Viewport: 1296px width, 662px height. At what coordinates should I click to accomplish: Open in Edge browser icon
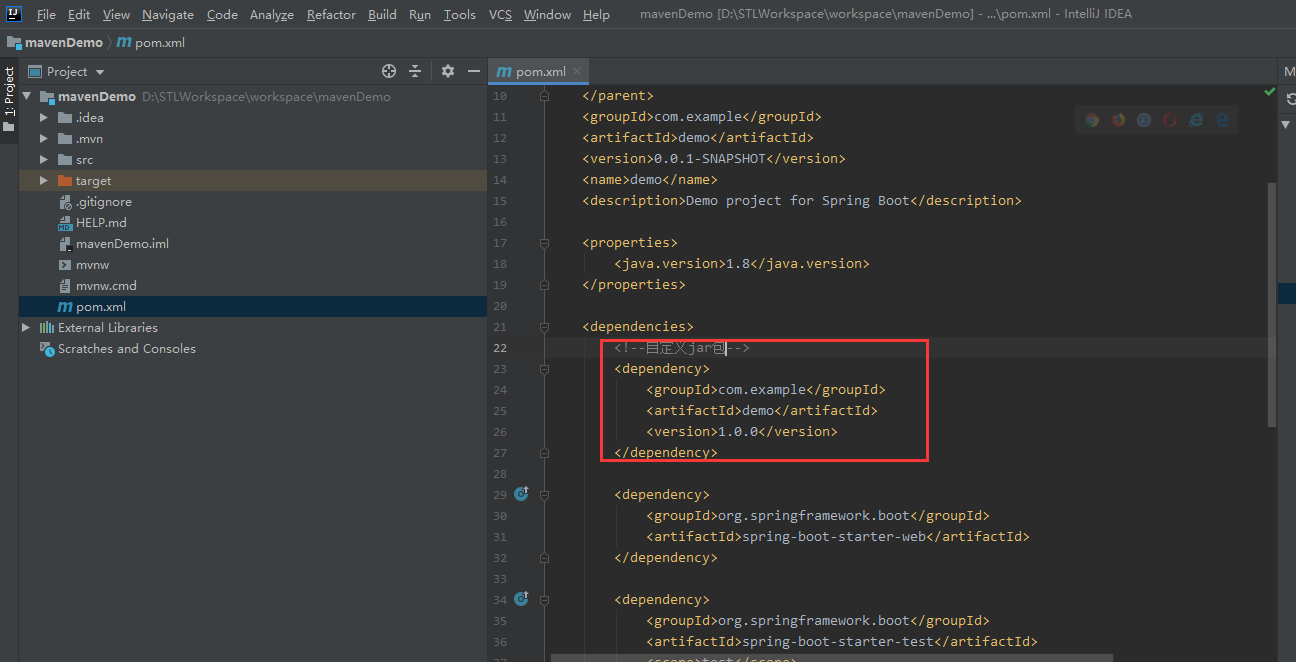[x=1222, y=120]
